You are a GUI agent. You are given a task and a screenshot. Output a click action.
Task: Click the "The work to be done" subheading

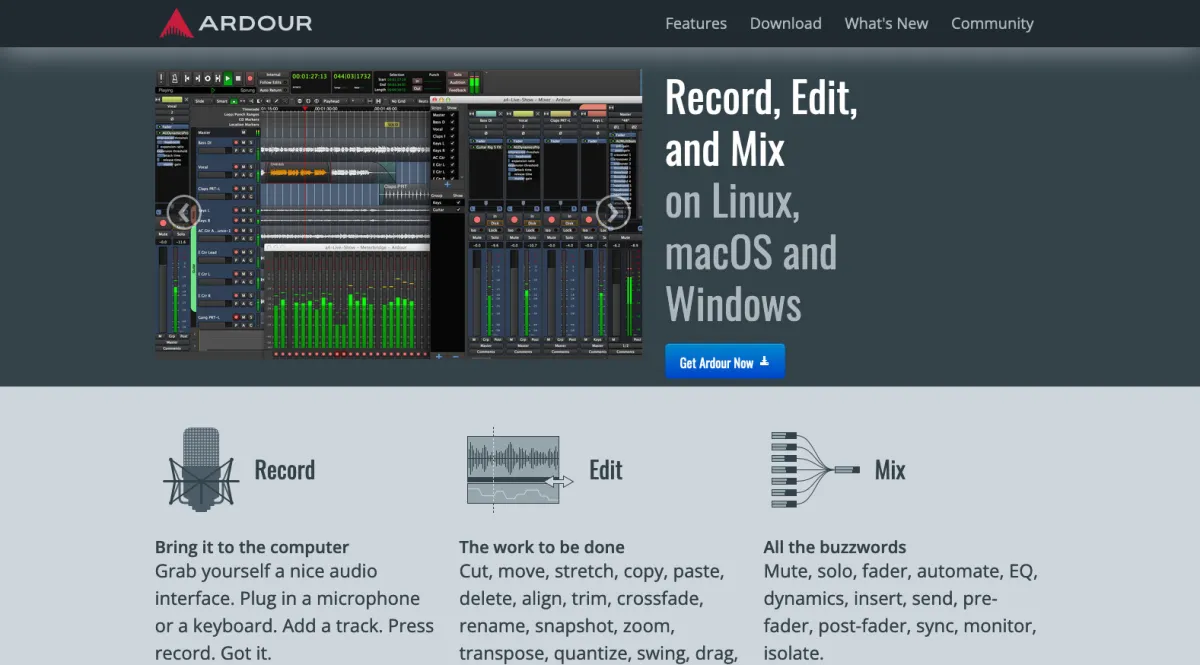coord(542,547)
